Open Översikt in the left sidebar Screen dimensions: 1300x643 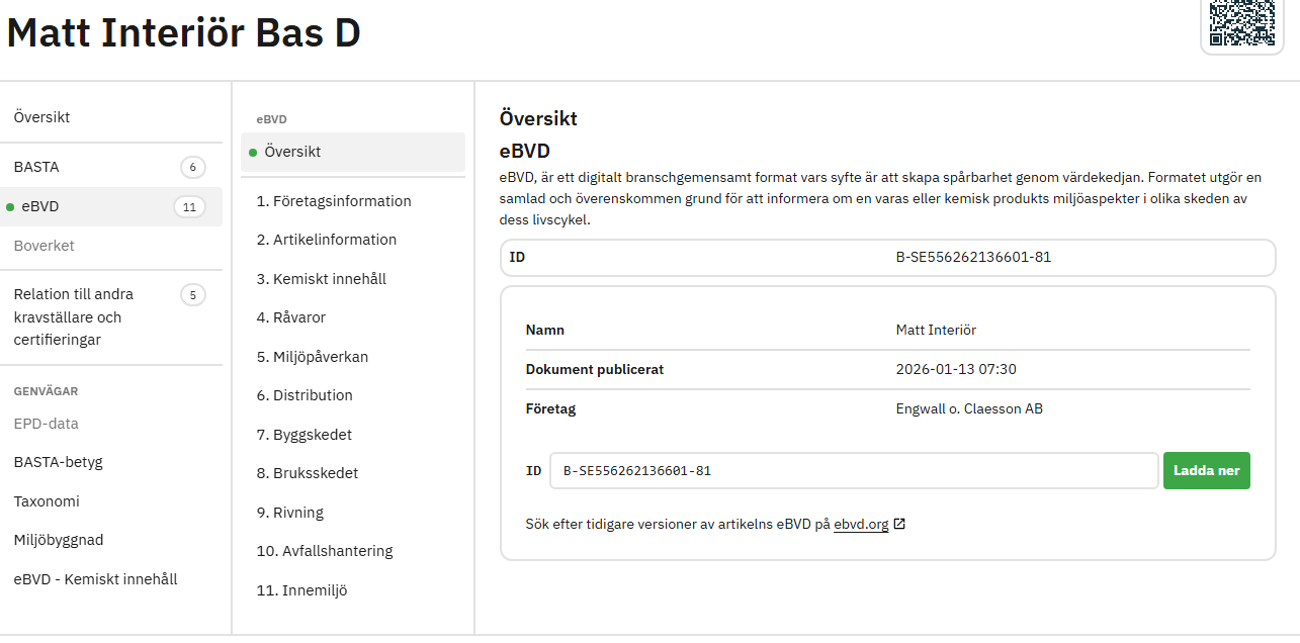tap(42, 117)
